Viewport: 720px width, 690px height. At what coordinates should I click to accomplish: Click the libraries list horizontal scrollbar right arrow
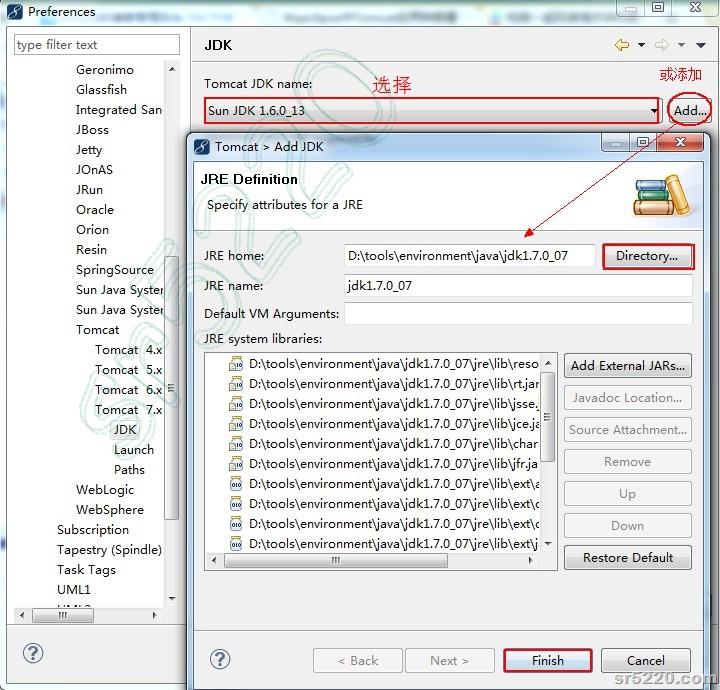[x=531, y=561]
